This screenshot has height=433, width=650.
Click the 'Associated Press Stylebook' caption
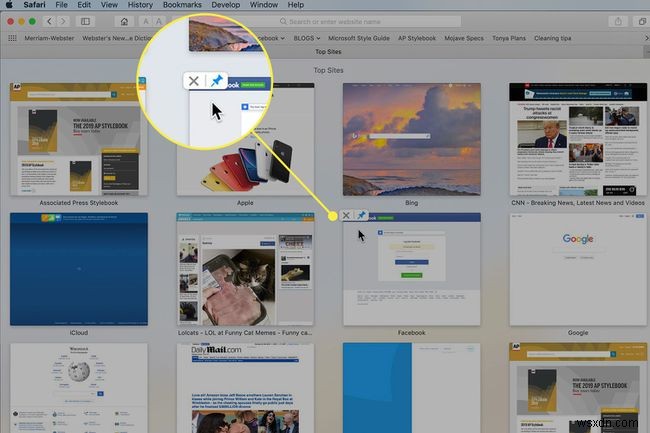(79, 203)
